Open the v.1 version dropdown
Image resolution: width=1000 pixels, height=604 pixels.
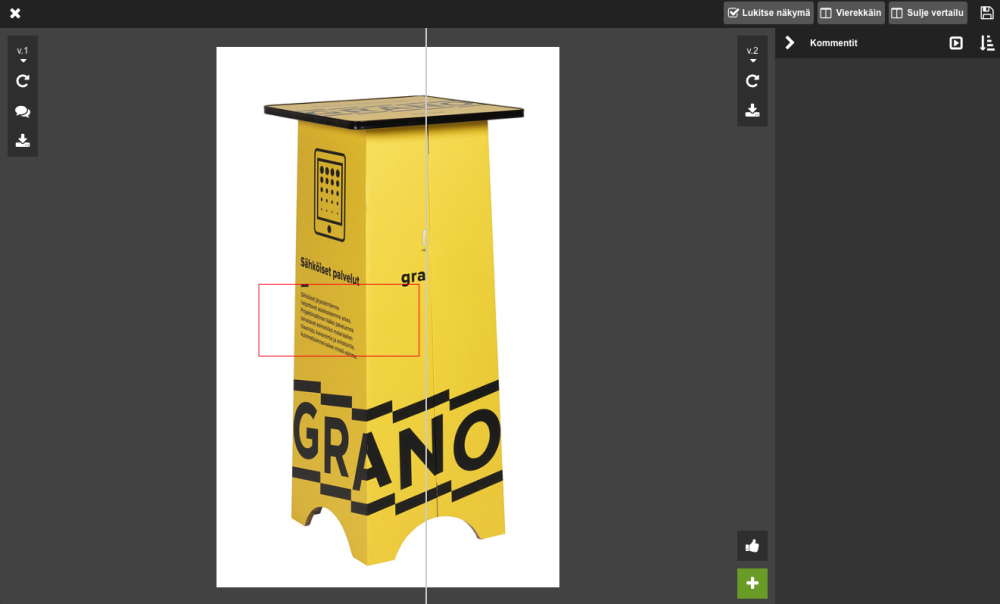click(22, 54)
